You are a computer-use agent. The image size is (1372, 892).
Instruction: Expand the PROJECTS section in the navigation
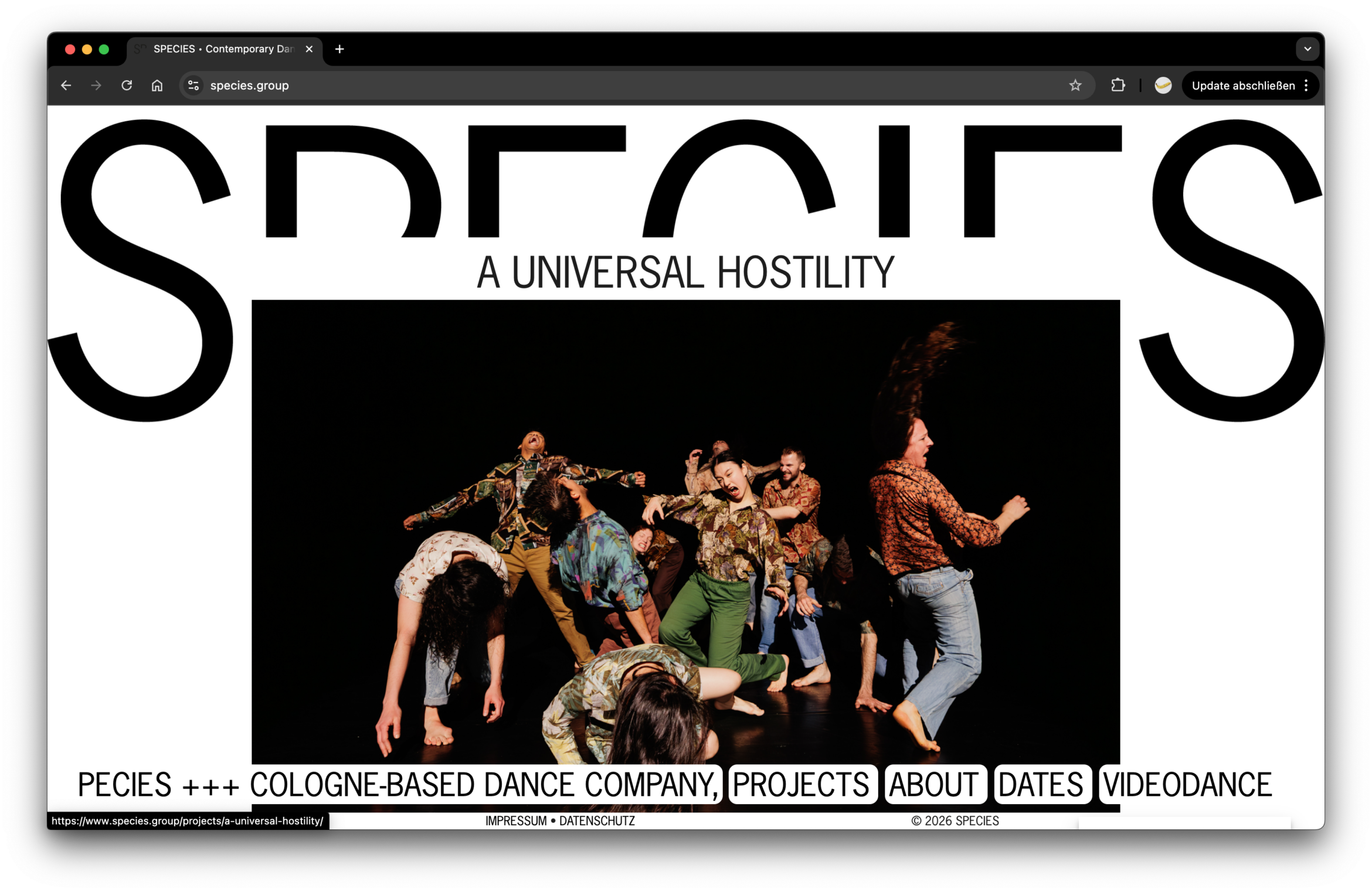(x=803, y=784)
